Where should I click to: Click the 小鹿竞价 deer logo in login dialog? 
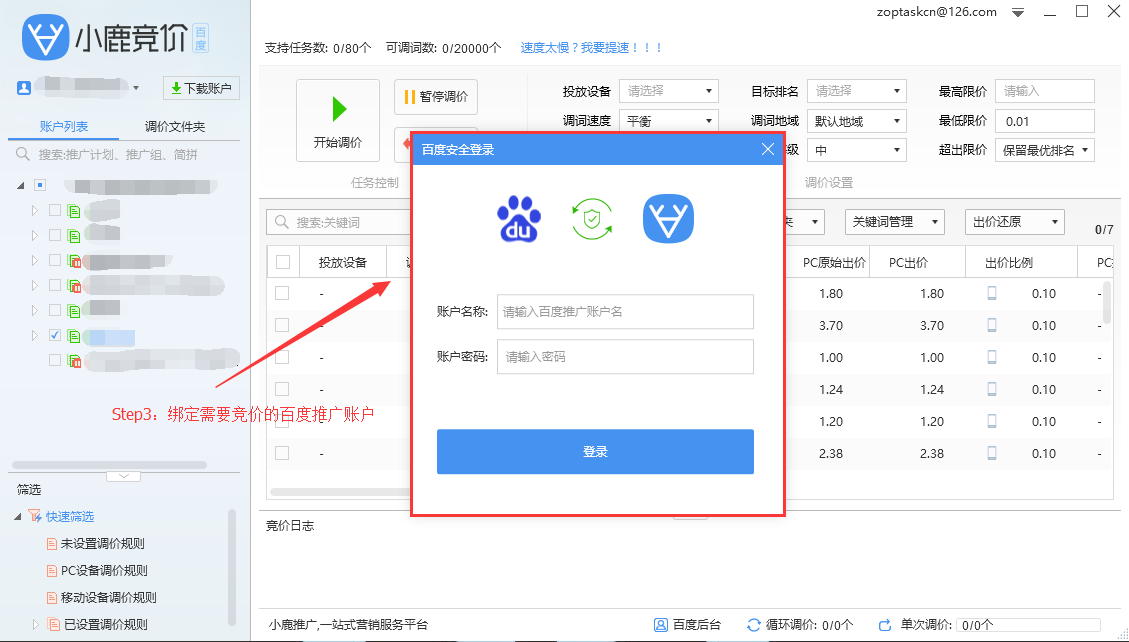(x=668, y=219)
